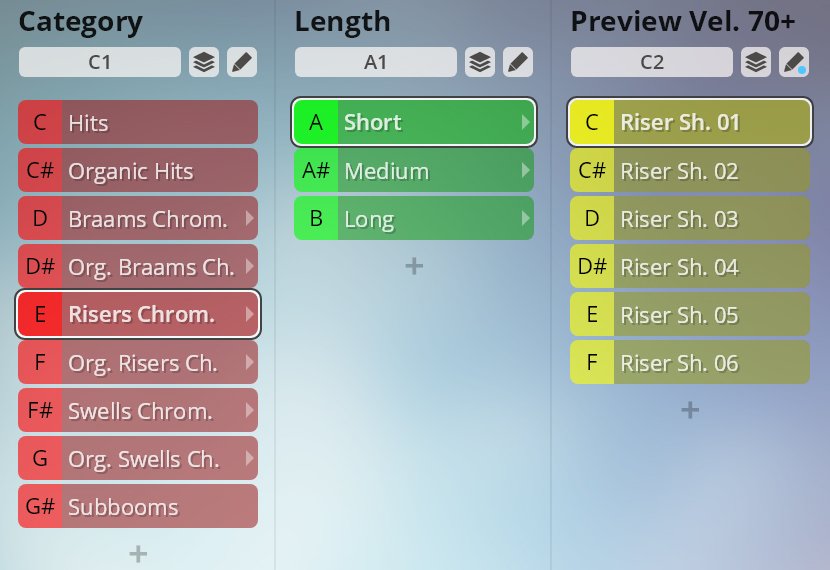The height and width of the screenshot is (570, 830).
Task: Click the yellow C# key swatch
Action: [x=592, y=170]
